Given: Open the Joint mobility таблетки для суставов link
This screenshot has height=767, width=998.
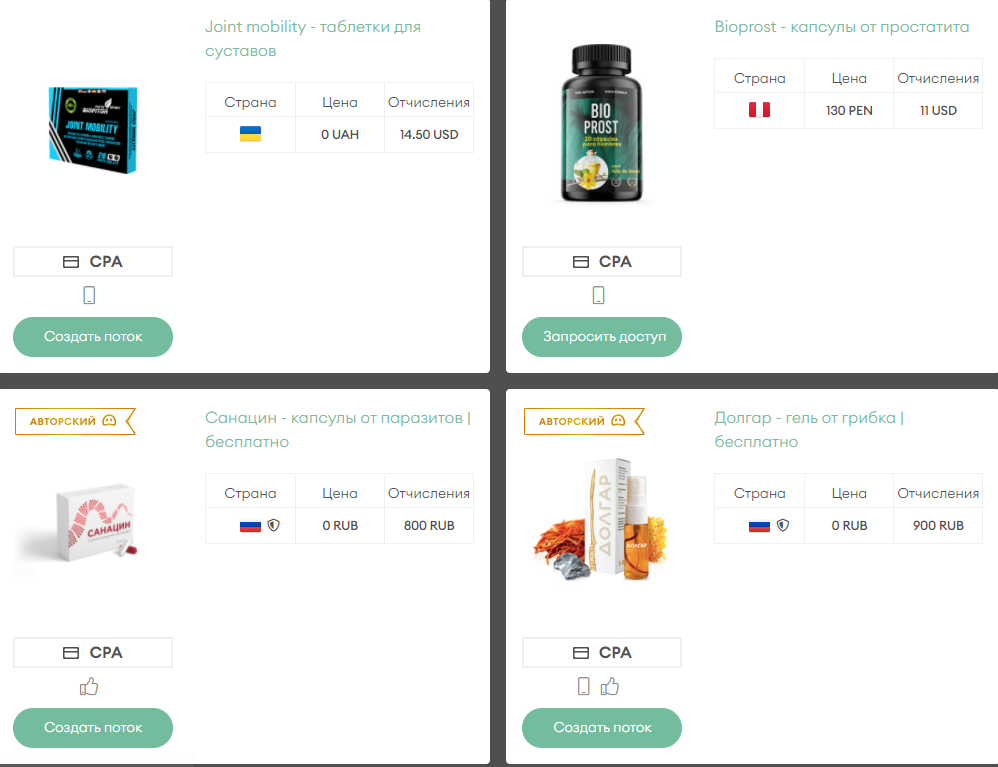Looking at the screenshot, I should [x=313, y=39].
